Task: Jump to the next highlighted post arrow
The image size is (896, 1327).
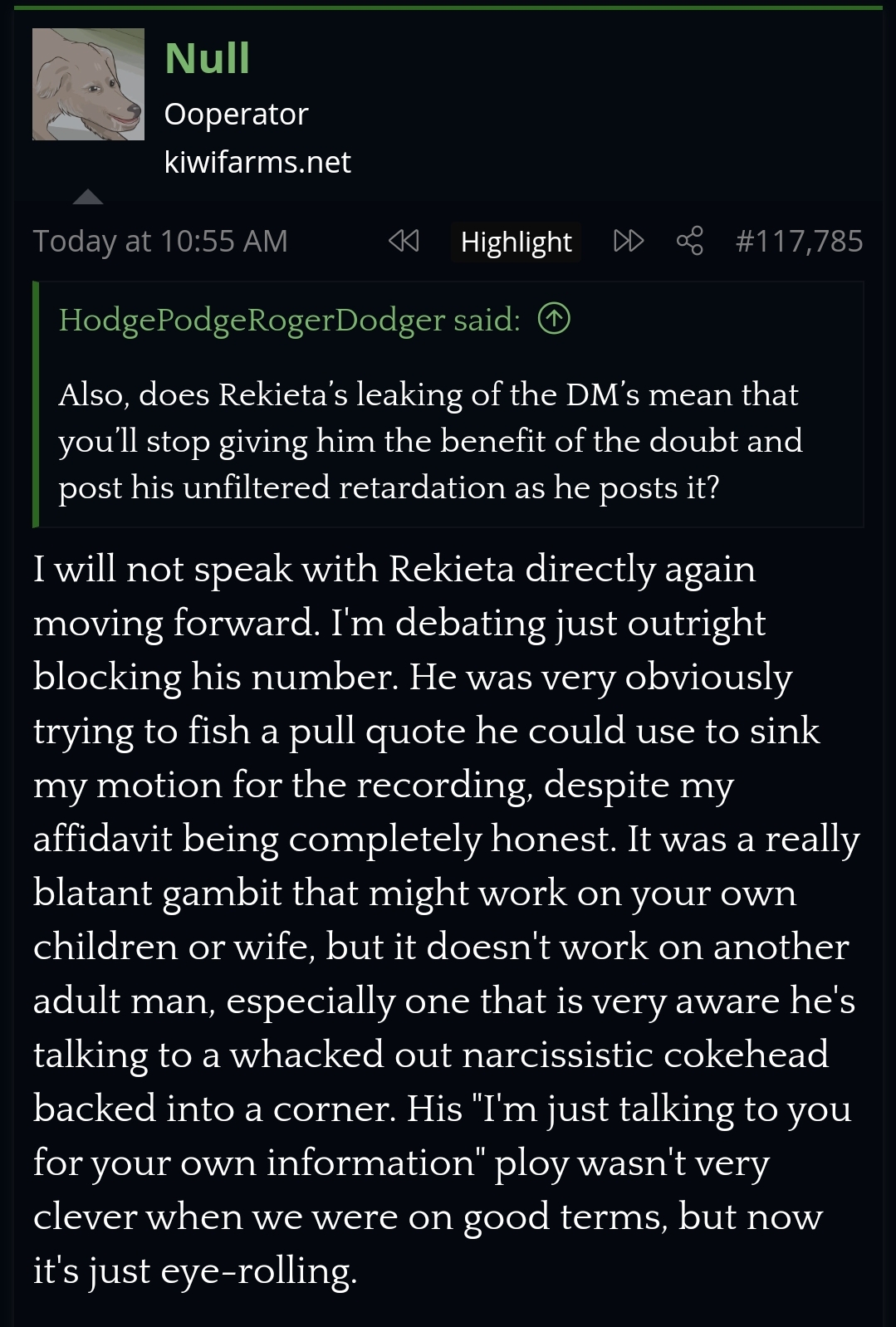Action: (x=628, y=242)
